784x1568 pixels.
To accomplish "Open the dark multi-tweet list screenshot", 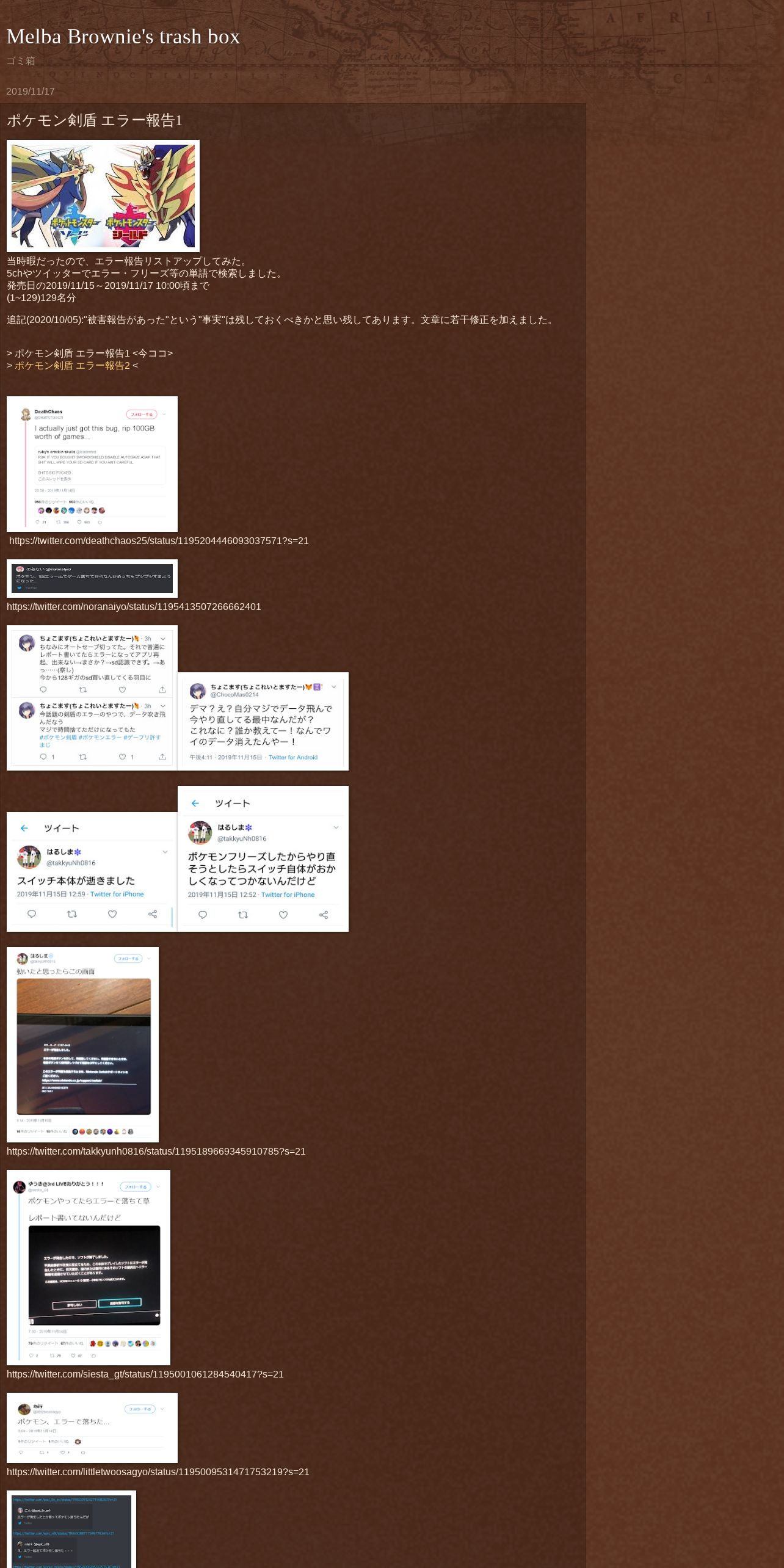I will (71, 1529).
